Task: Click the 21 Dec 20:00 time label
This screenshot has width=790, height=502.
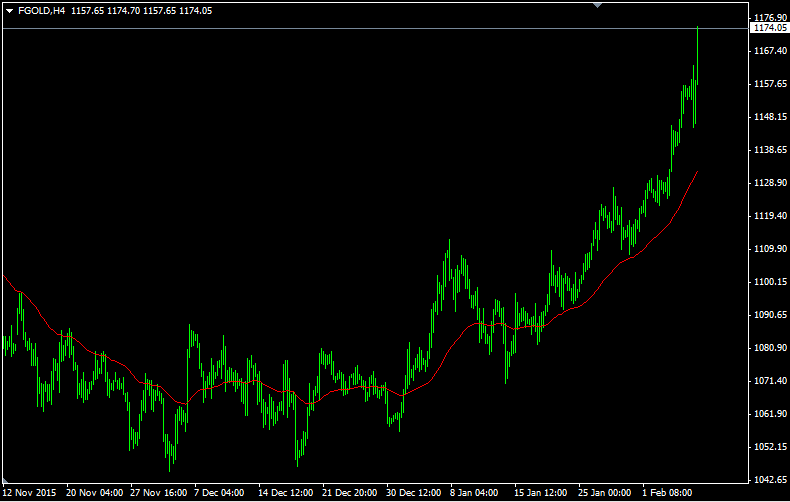Action: tap(350, 492)
